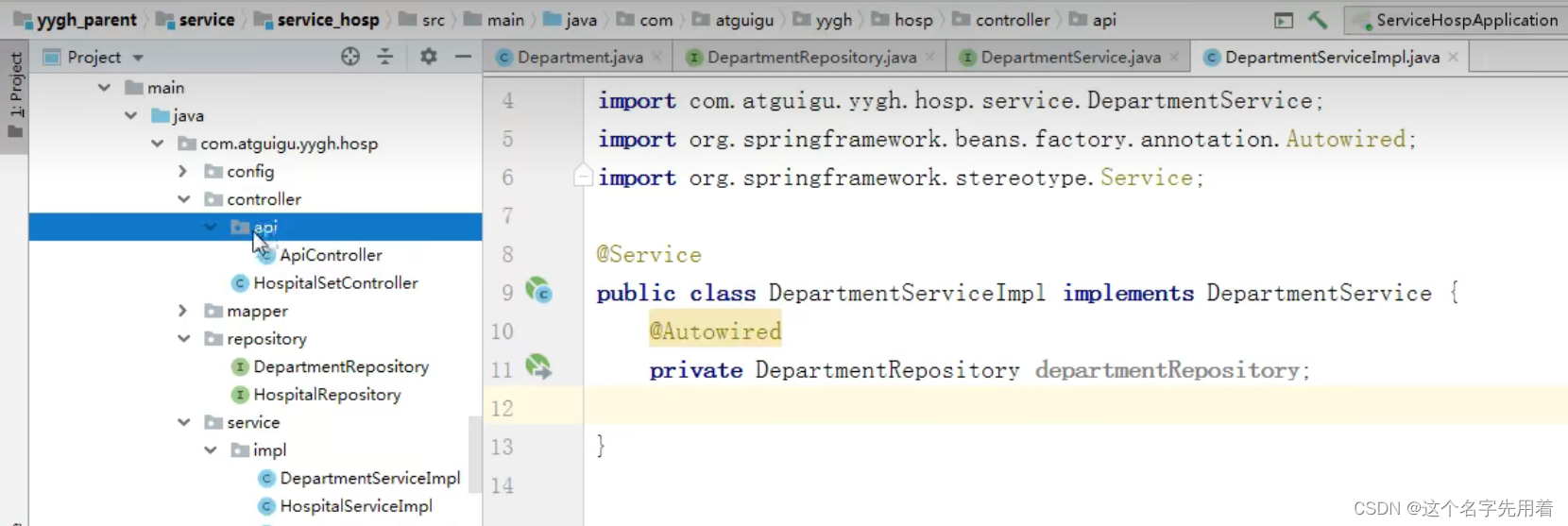The image size is (1568, 526).
Task: Open HospitalSetController in the project tree
Action: pos(335,282)
